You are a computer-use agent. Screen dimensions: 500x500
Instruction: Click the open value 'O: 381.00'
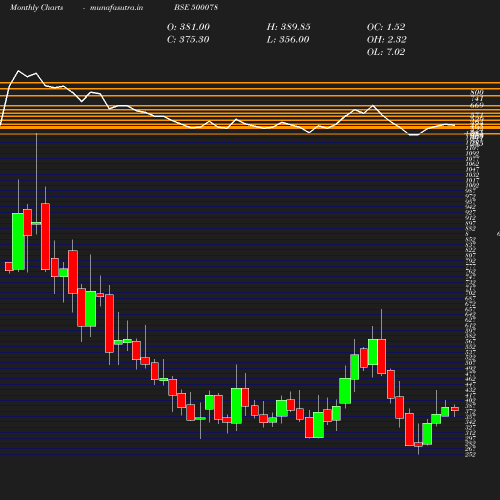coord(188,27)
